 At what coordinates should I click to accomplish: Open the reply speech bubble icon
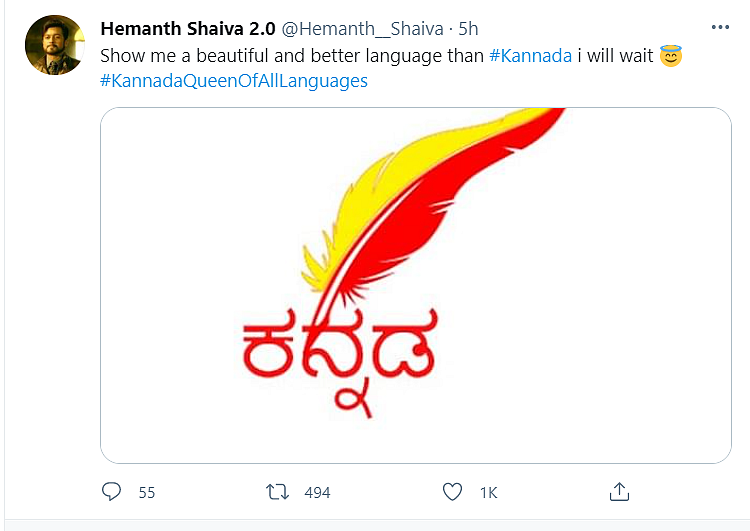point(111,491)
